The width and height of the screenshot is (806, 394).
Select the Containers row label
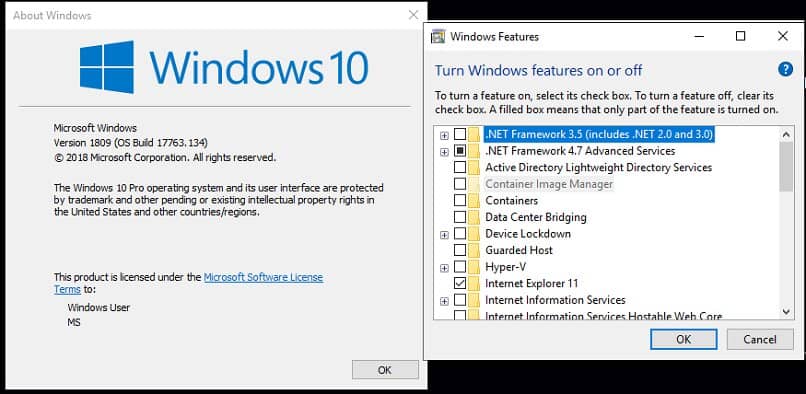(511, 200)
